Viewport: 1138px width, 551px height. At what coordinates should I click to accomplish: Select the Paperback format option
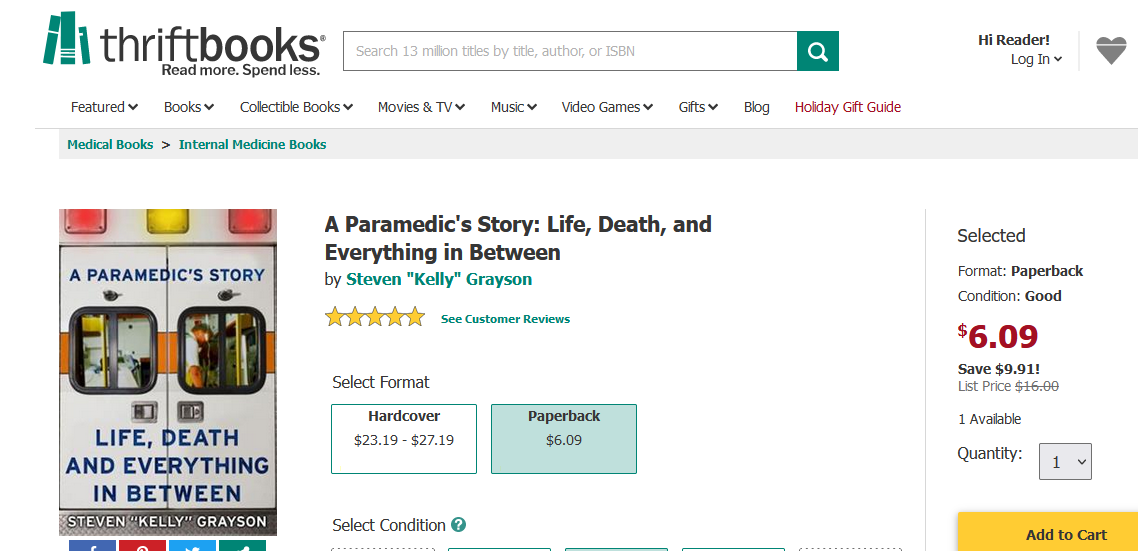pyautogui.click(x=564, y=438)
